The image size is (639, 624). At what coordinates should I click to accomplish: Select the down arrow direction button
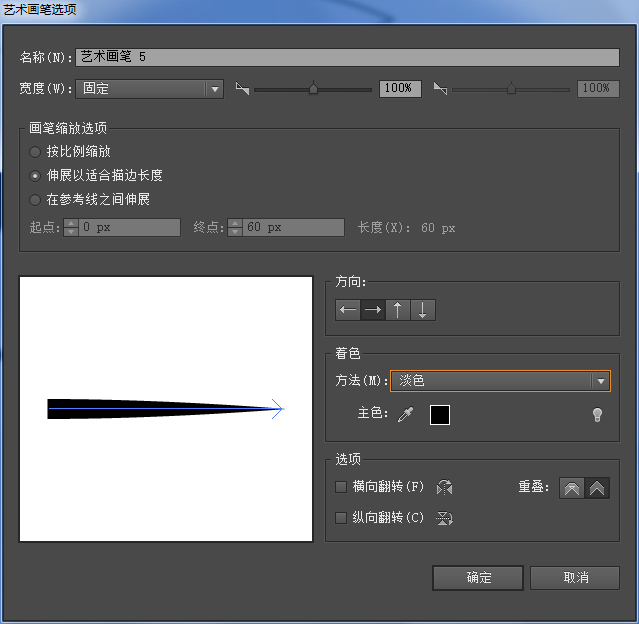(x=423, y=310)
